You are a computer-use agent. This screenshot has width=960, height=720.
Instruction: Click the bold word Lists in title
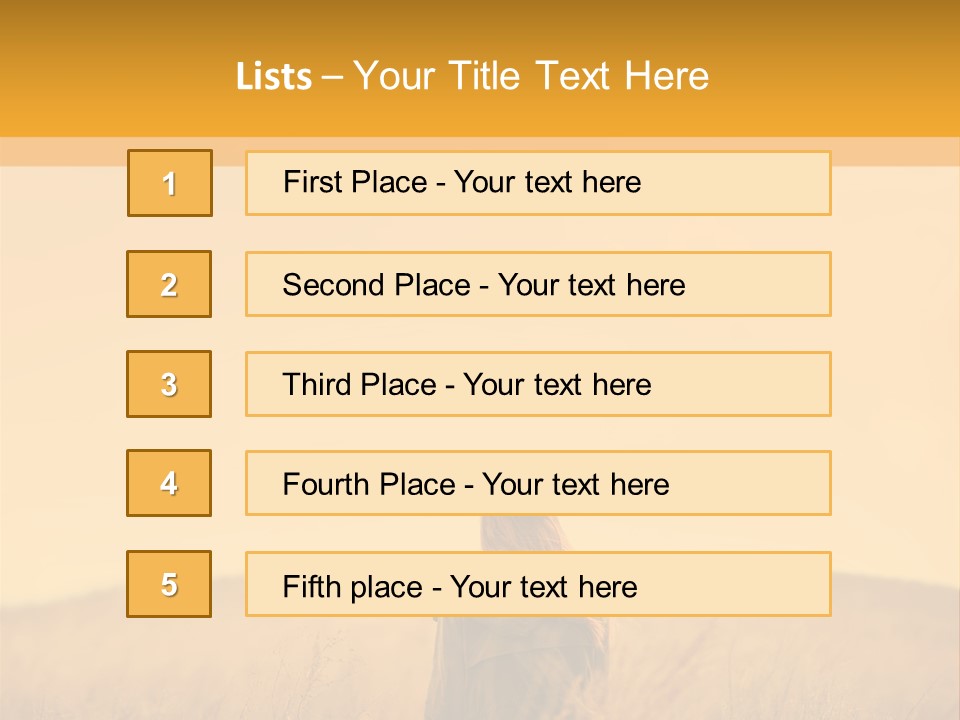point(274,76)
